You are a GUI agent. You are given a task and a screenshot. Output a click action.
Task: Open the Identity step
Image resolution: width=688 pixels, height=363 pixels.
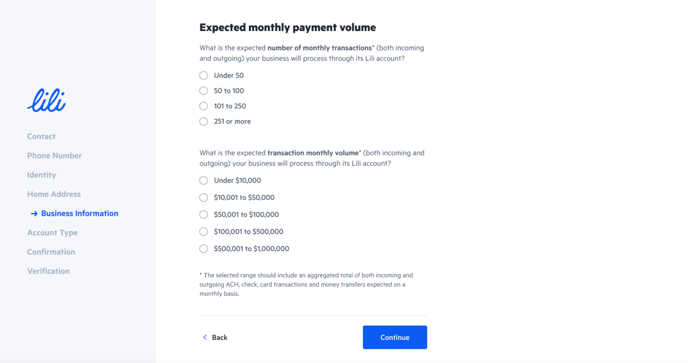(x=42, y=175)
